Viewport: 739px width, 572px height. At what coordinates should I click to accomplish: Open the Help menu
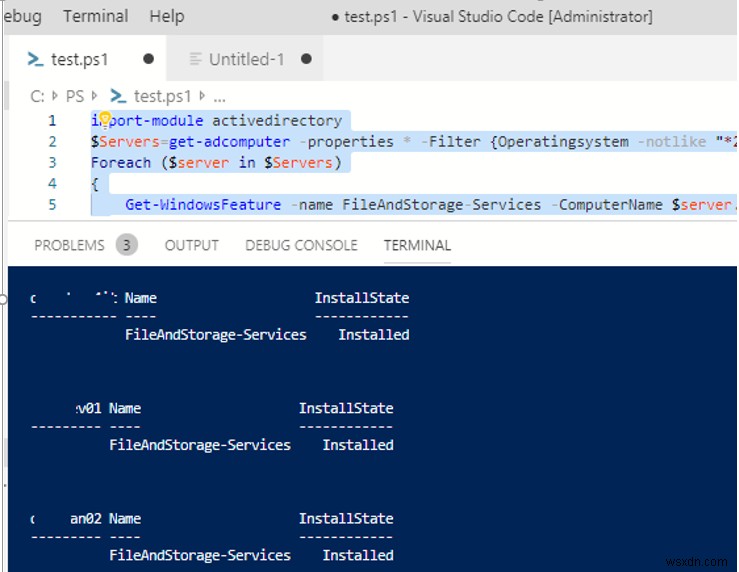(x=167, y=16)
